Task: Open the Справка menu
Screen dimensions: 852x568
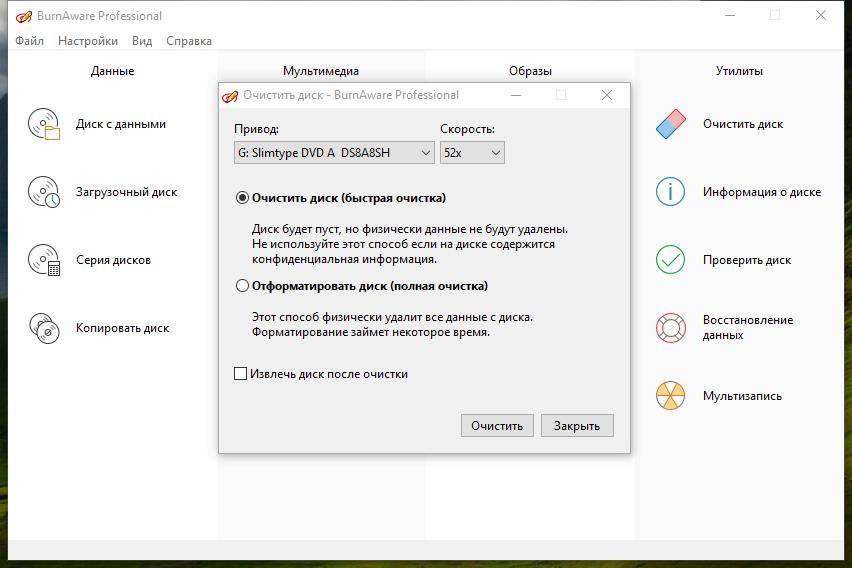Action: click(189, 41)
